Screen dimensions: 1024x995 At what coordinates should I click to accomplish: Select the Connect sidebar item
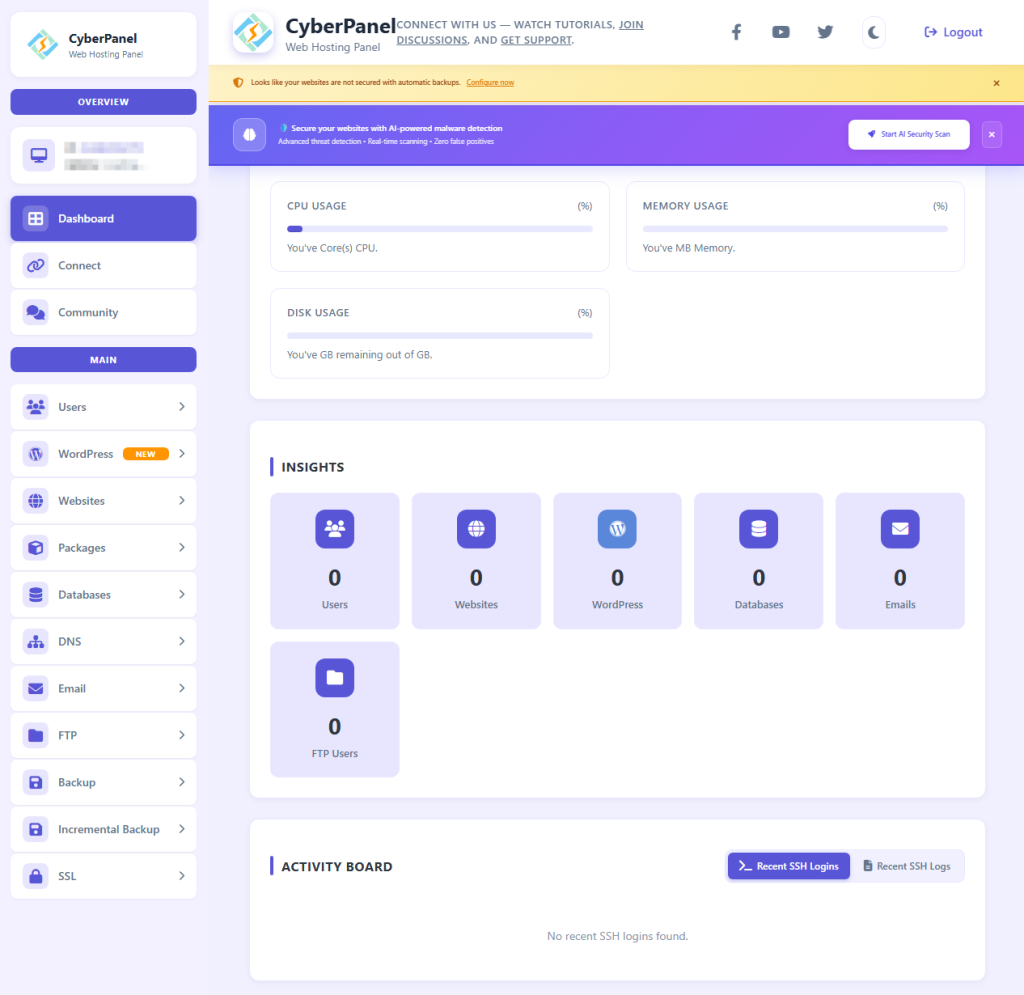(103, 266)
